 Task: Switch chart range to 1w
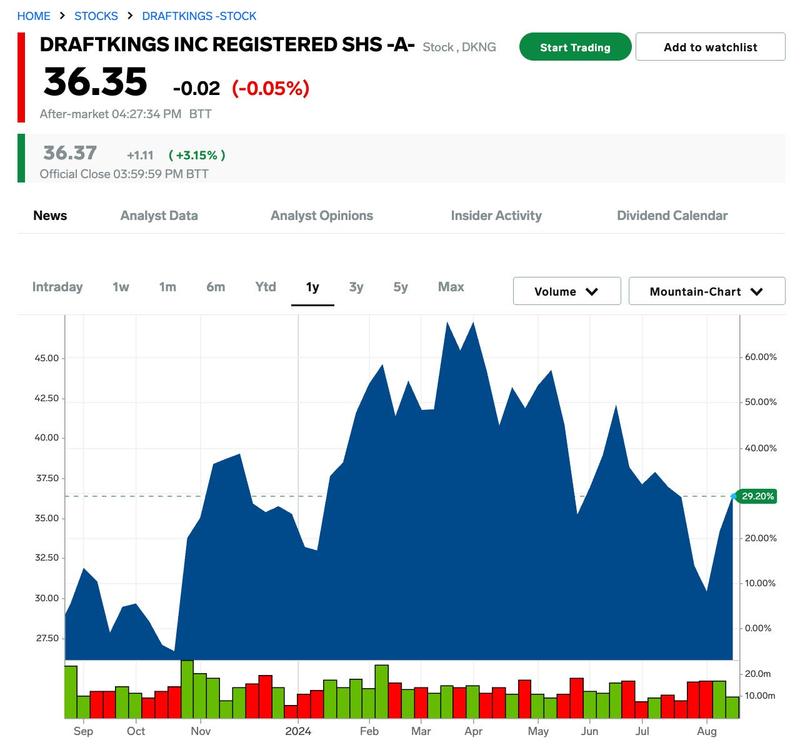pos(121,287)
